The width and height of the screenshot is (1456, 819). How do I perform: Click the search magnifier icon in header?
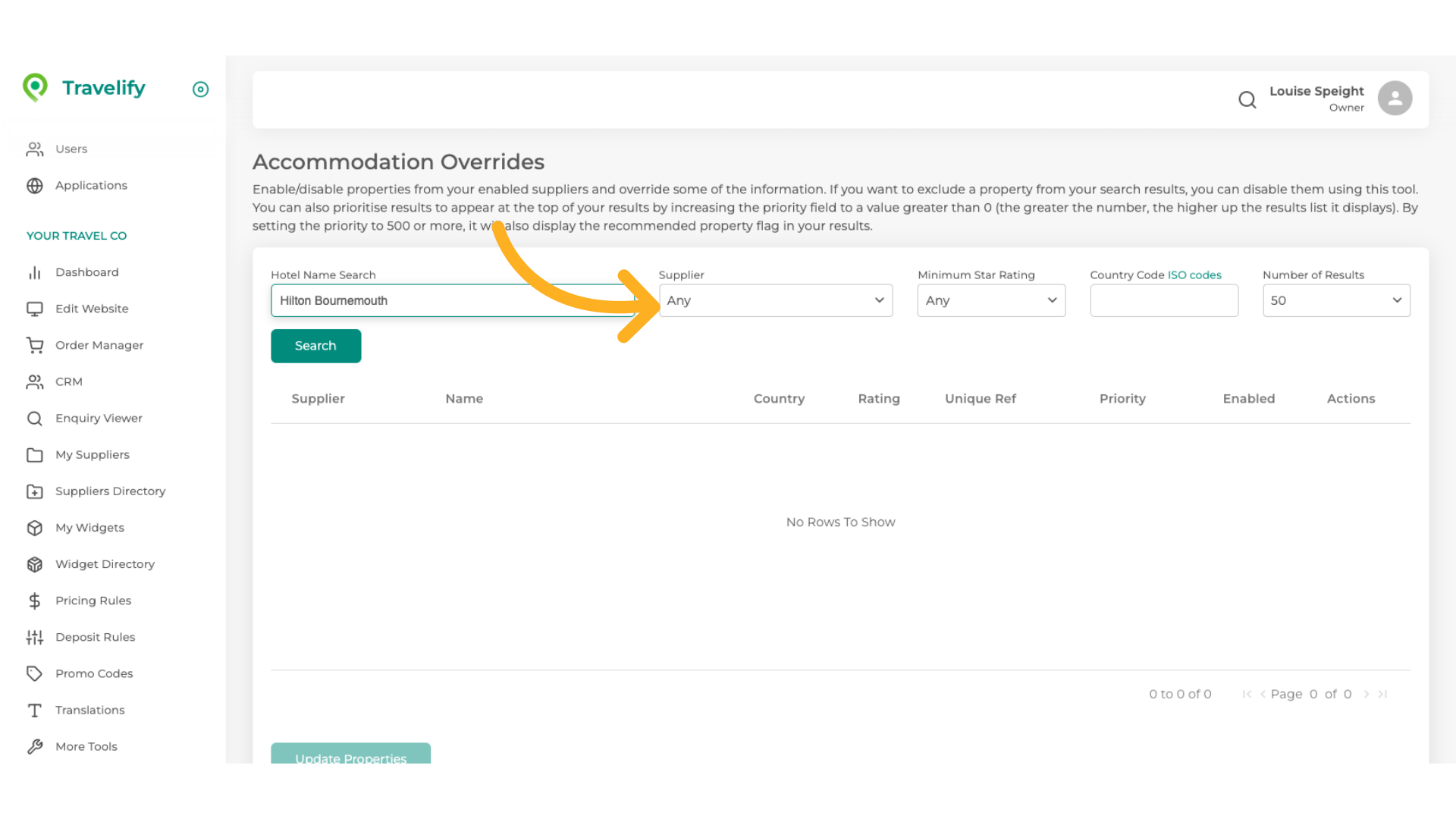click(1247, 99)
